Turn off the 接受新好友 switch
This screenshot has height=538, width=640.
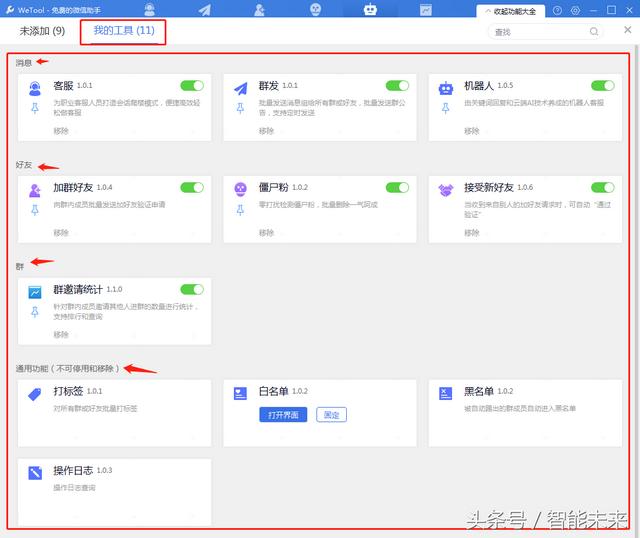[603, 187]
